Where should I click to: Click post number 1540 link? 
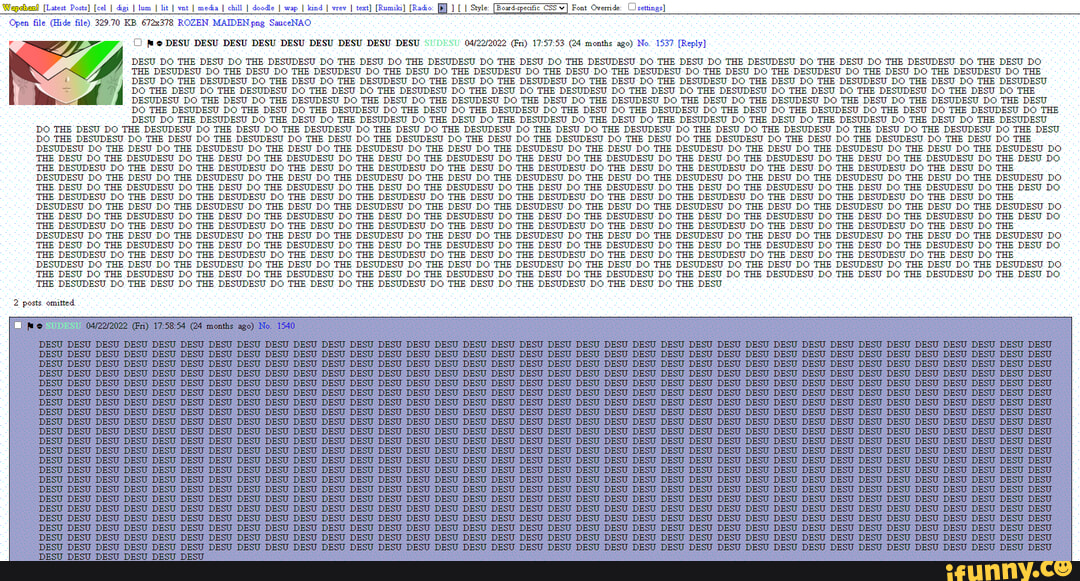coord(285,326)
